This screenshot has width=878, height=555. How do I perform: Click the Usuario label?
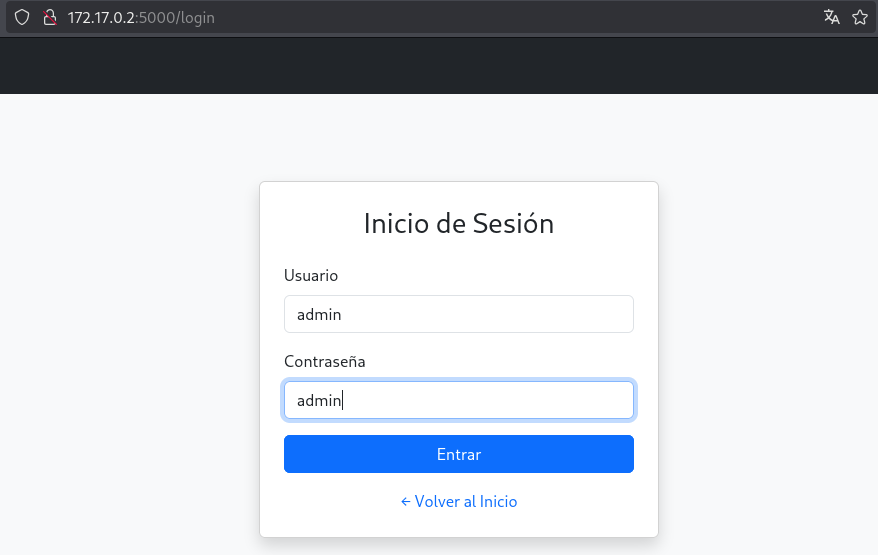click(x=311, y=276)
